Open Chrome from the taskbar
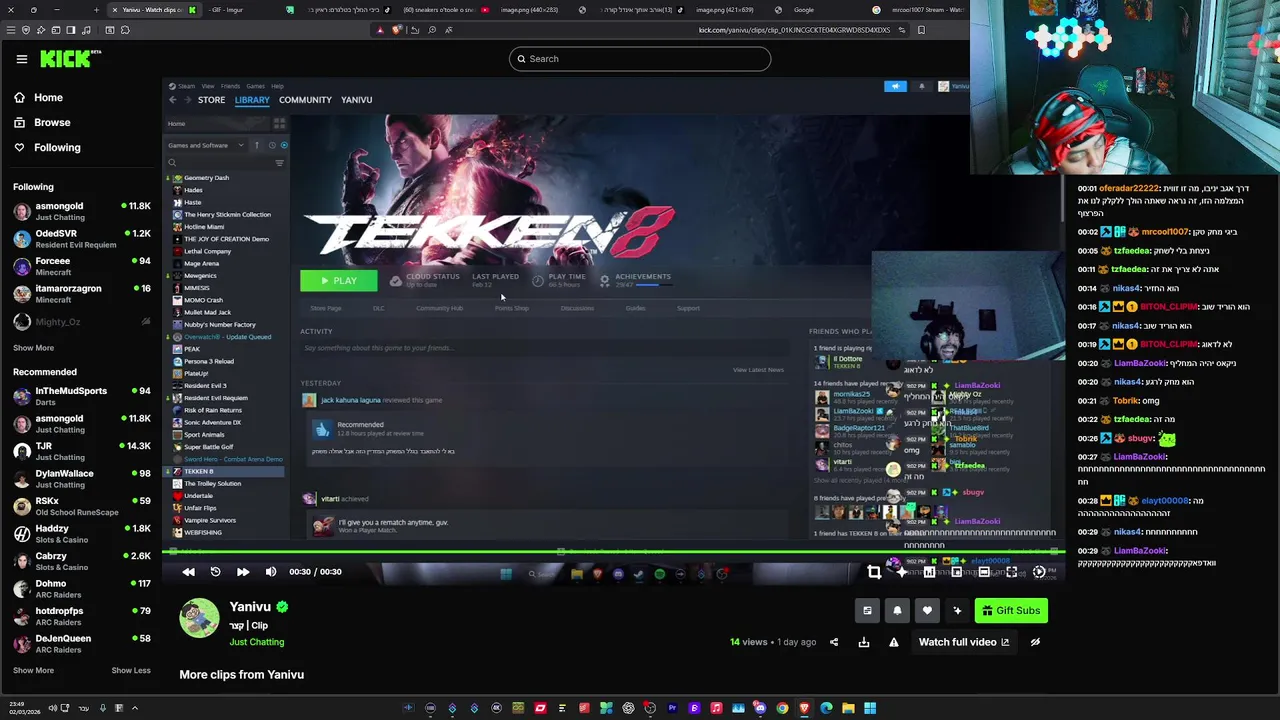The height and width of the screenshot is (720, 1280). point(782,708)
